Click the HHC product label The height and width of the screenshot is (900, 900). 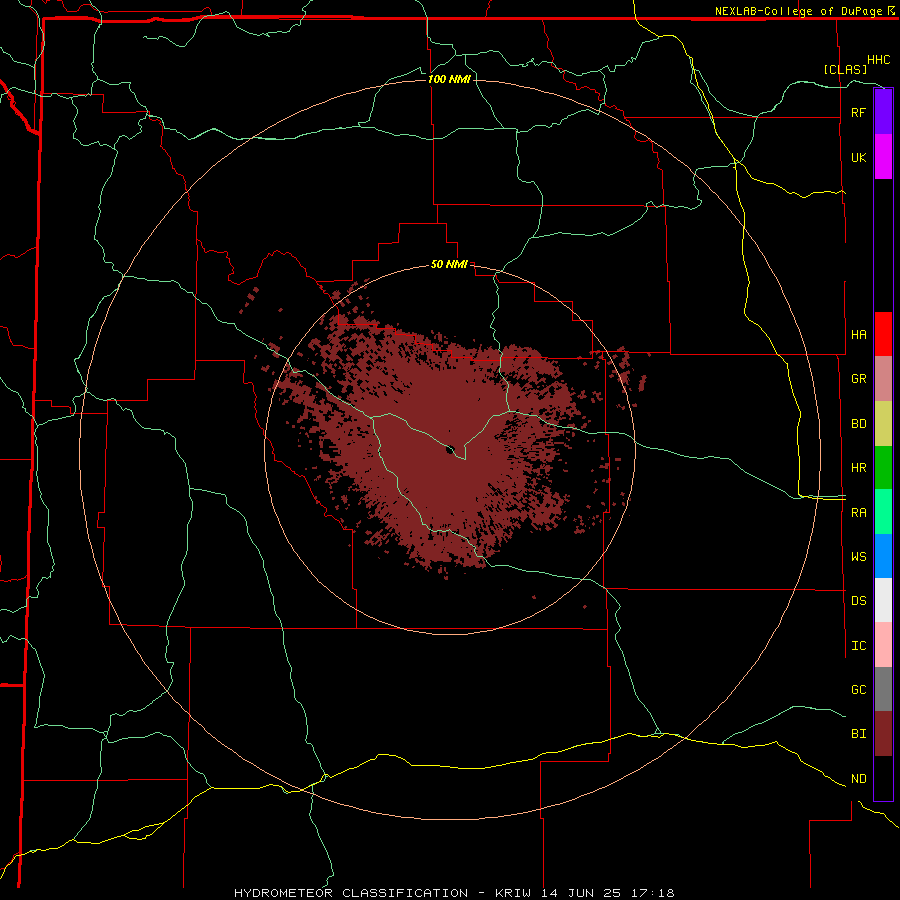click(878, 60)
